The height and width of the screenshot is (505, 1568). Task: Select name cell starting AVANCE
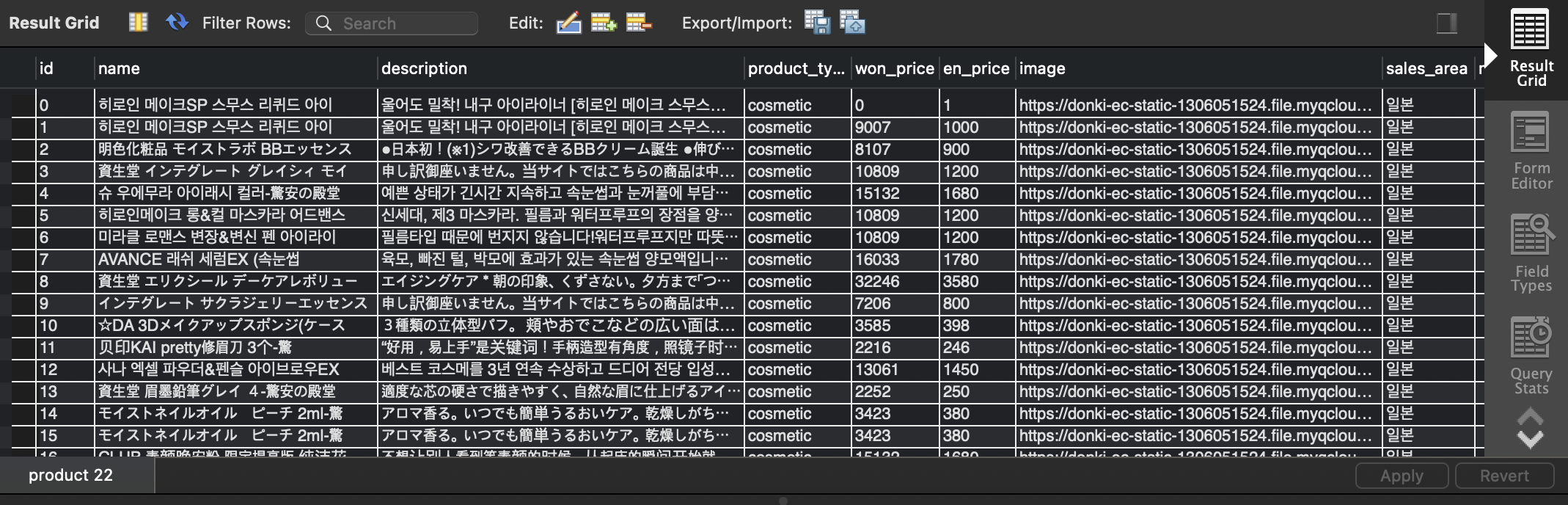(x=235, y=259)
